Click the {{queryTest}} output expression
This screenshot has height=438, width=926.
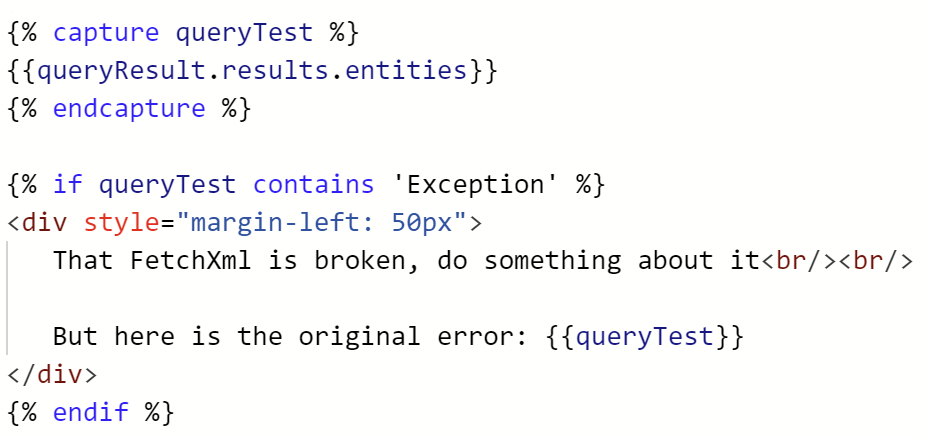pos(642,336)
